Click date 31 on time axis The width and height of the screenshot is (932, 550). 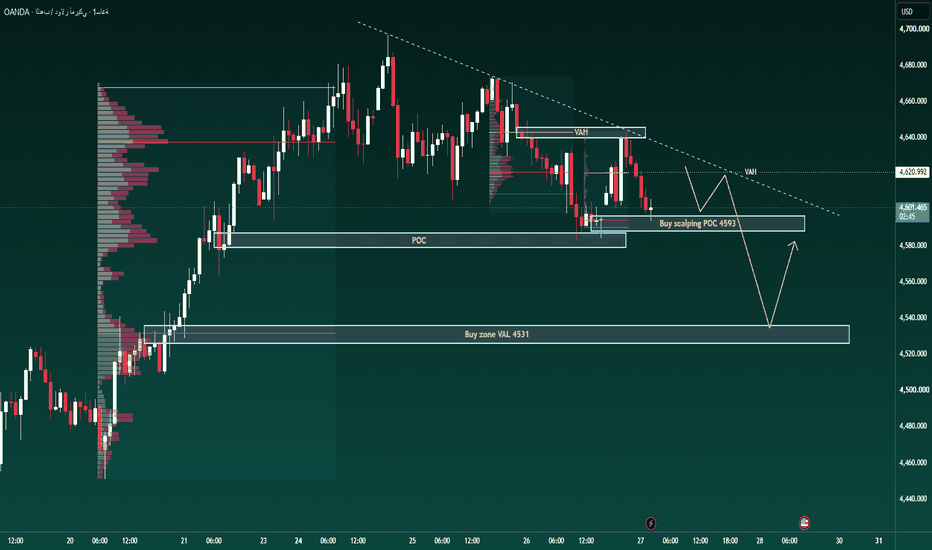[x=879, y=540]
